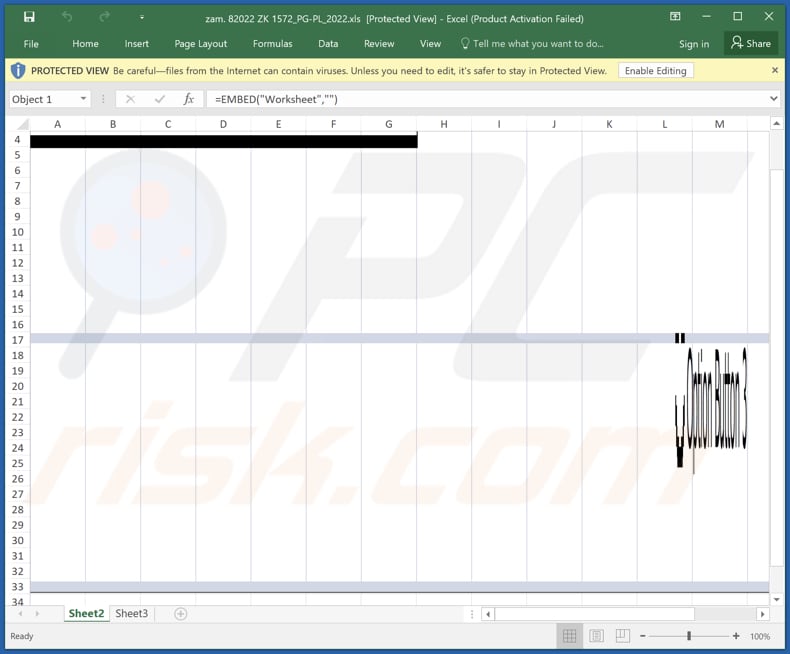Viewport: 790px width, 654px height.
Task: Click horizontal scrollbar left arrow
Action: point(488,614)
